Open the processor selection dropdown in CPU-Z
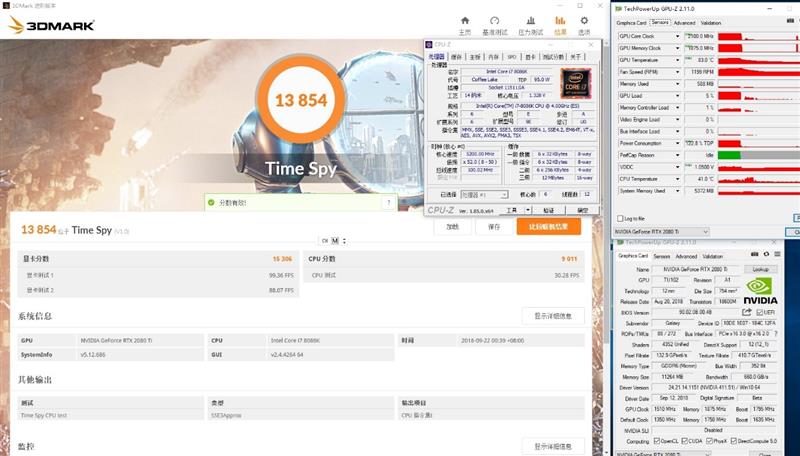800x456 pixels. tap(484, 195)
